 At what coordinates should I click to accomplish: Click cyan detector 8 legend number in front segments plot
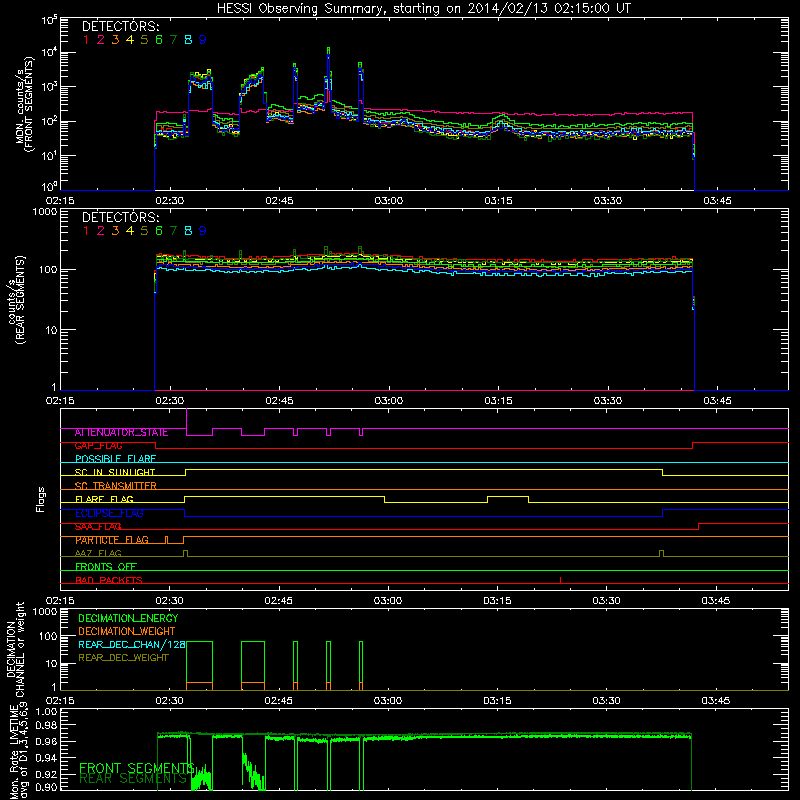pos(188,40)
